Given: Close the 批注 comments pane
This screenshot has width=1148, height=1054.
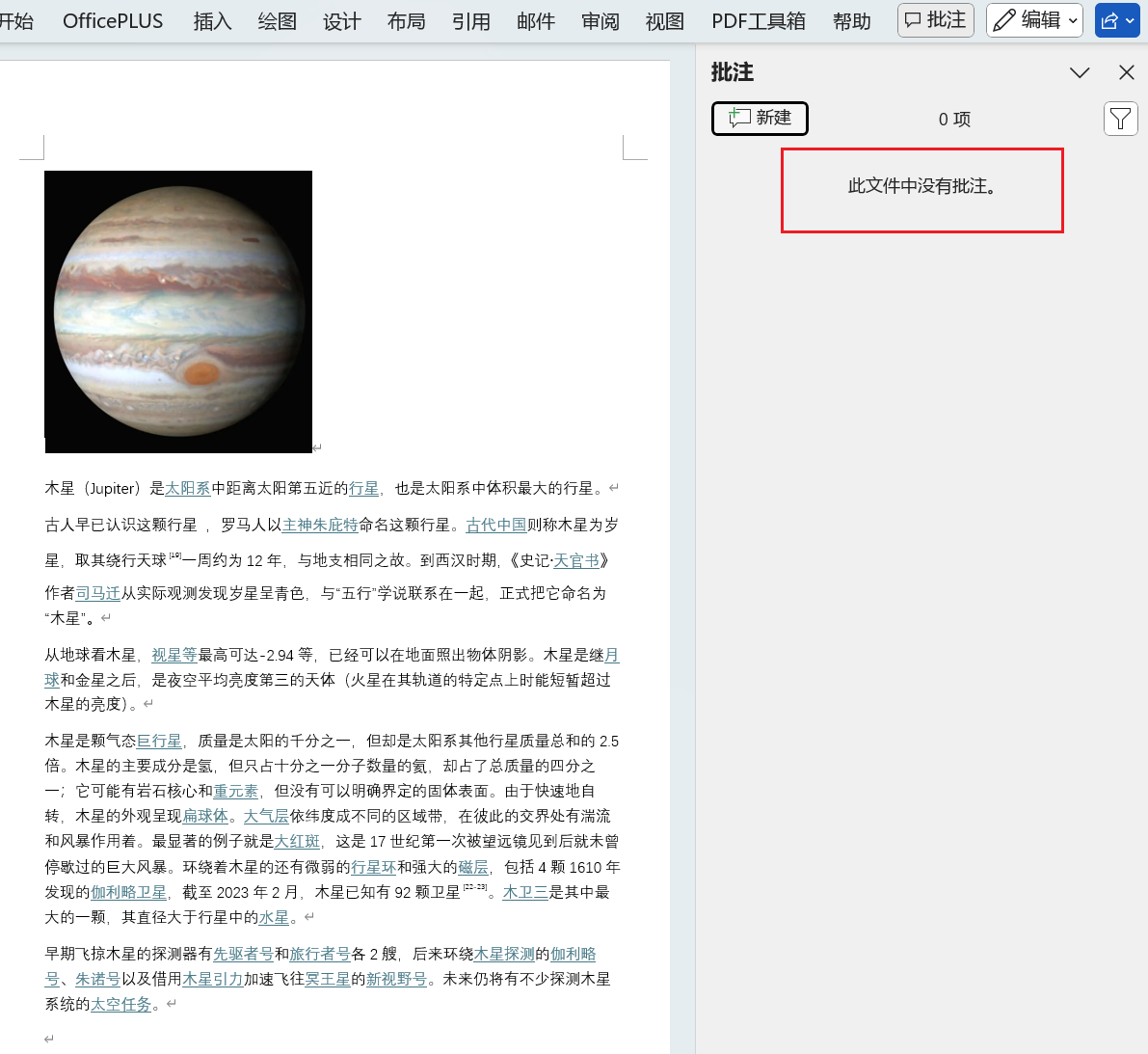Looking at the screenshot, I should (1127, 72).
